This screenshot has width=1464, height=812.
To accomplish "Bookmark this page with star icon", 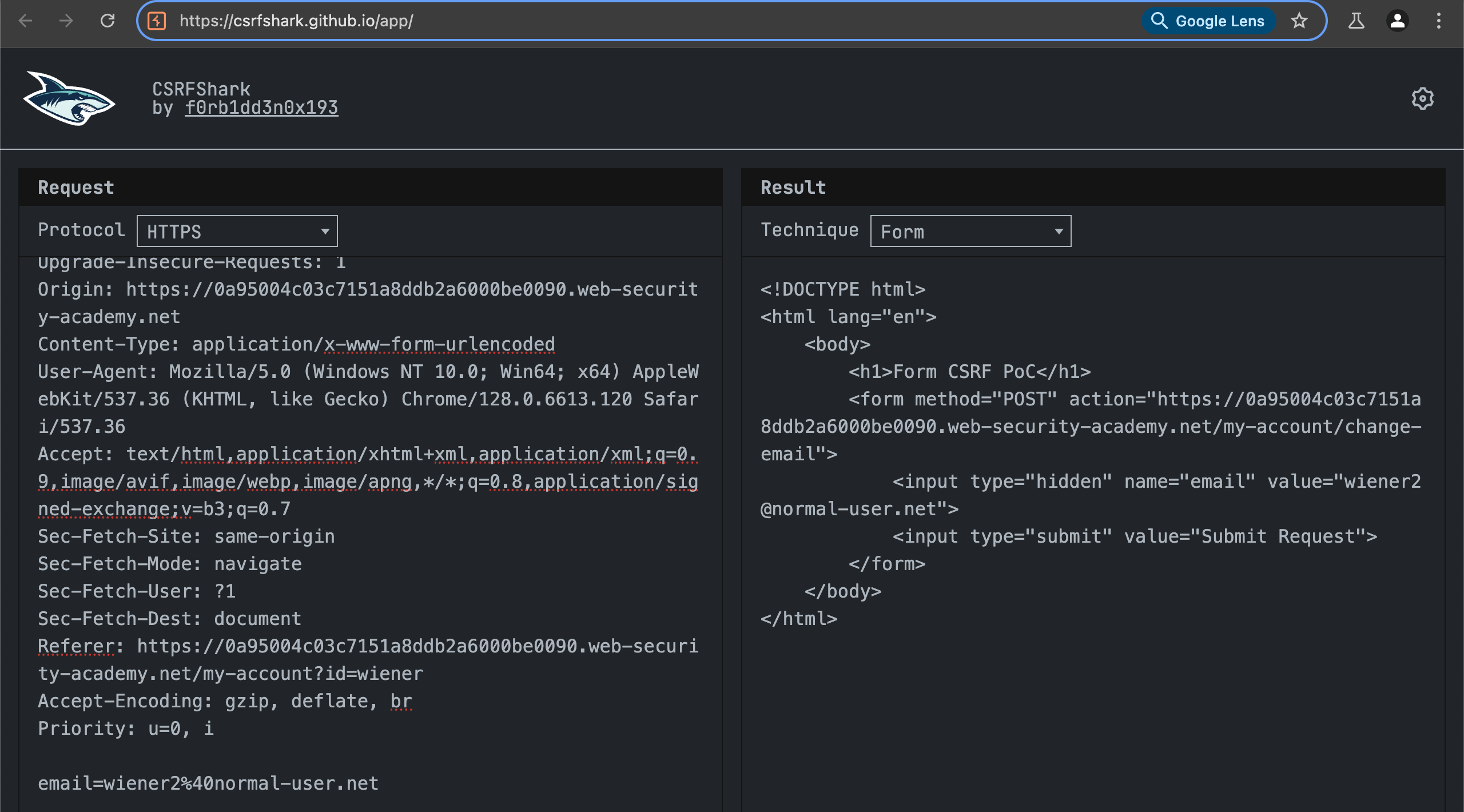I will point(1299,21).
